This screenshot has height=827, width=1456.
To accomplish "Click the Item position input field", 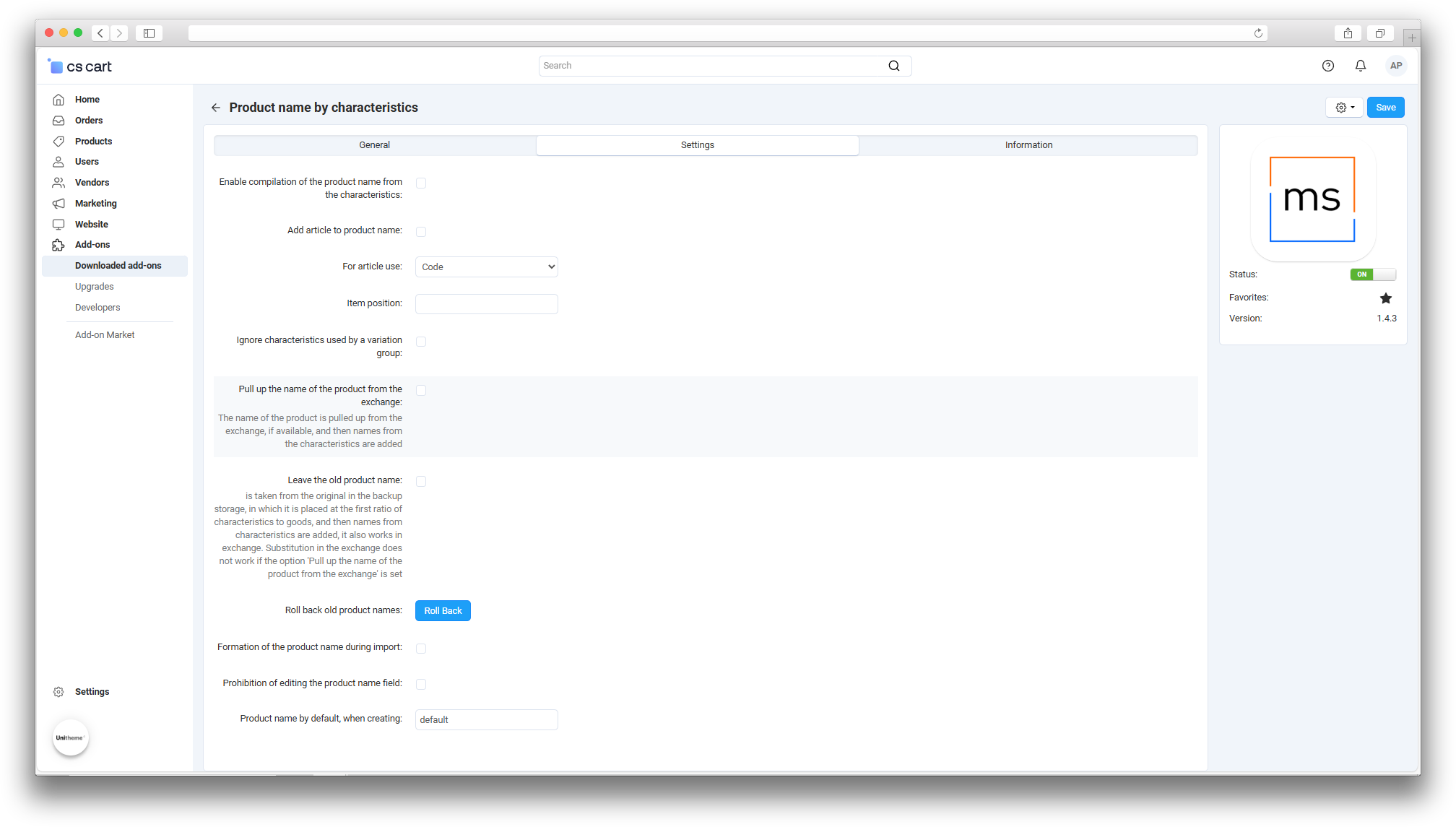I will tap(486, 304).
